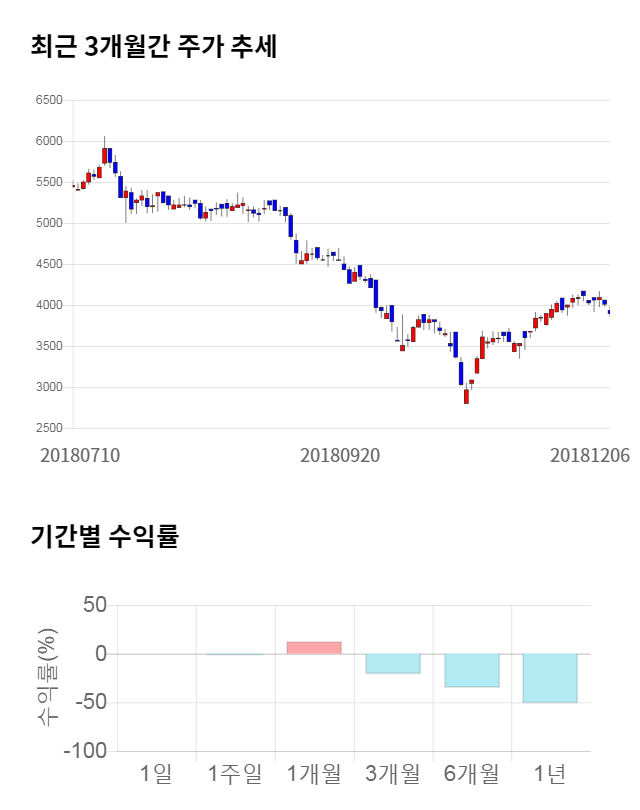Select the 3개월 period label
This screenshot has height=810, width=640.
tap(393, 773)
